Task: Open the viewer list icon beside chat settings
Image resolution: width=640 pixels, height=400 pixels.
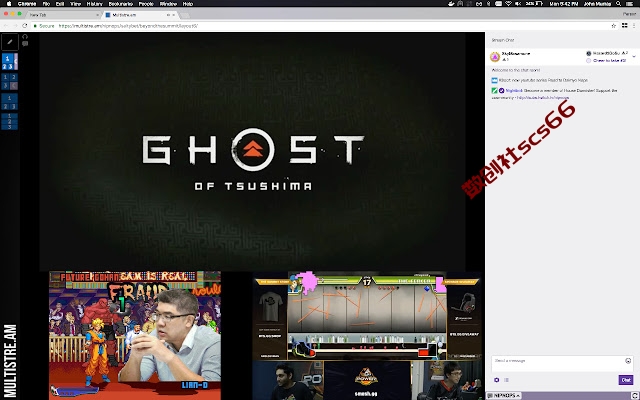Action: [x=507, y=380]
